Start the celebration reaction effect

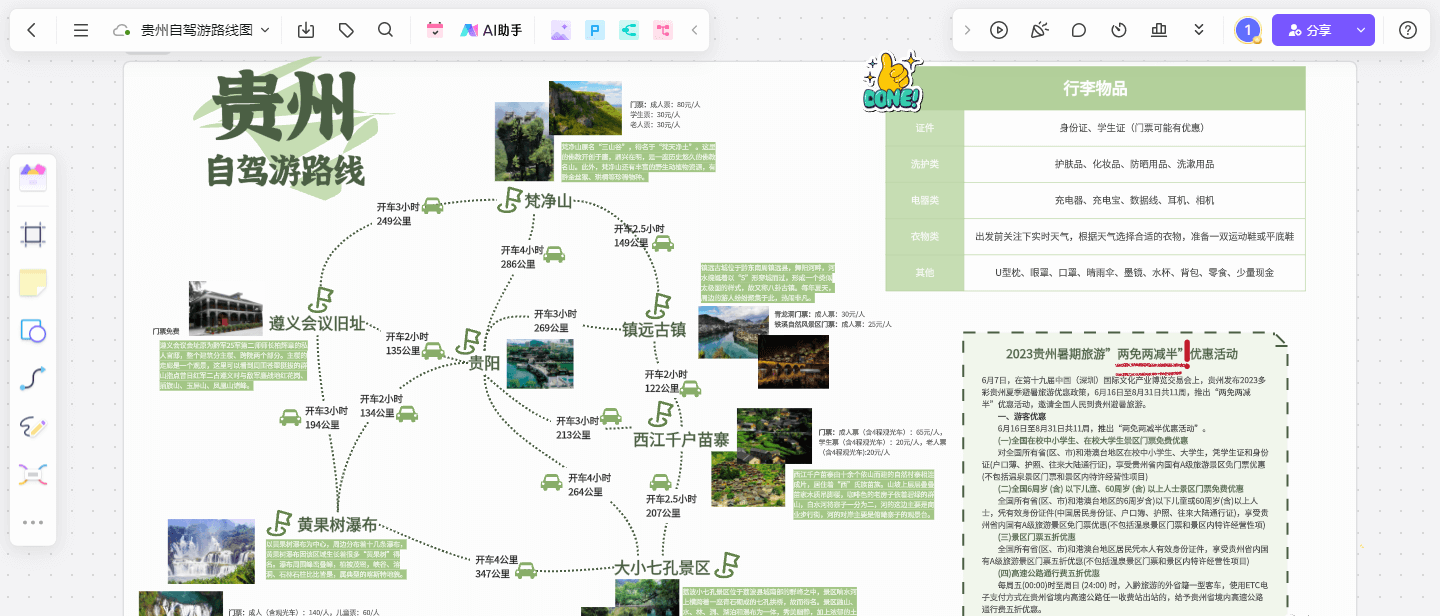pyautogui.click(x=1039, y=30)
